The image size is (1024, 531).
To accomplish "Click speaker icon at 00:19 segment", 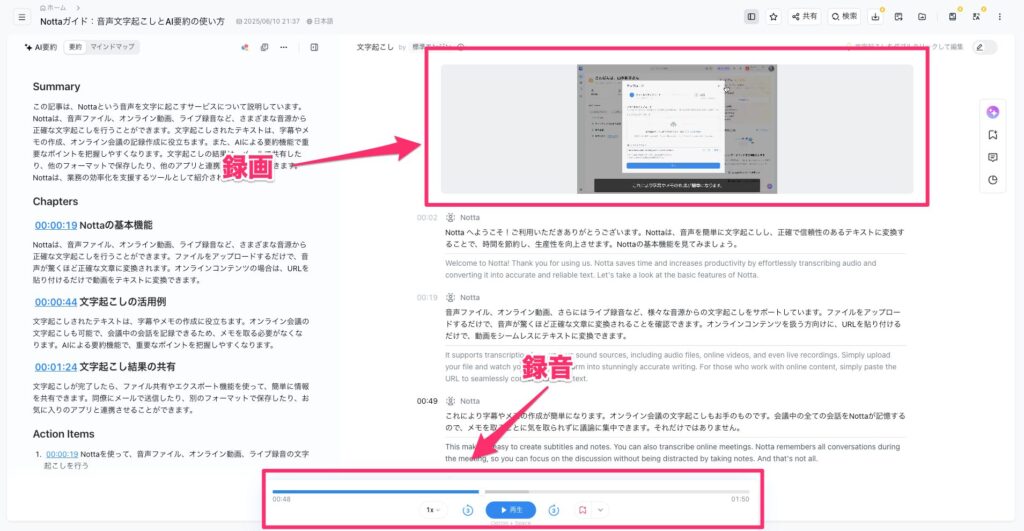I will click(451, 297).
